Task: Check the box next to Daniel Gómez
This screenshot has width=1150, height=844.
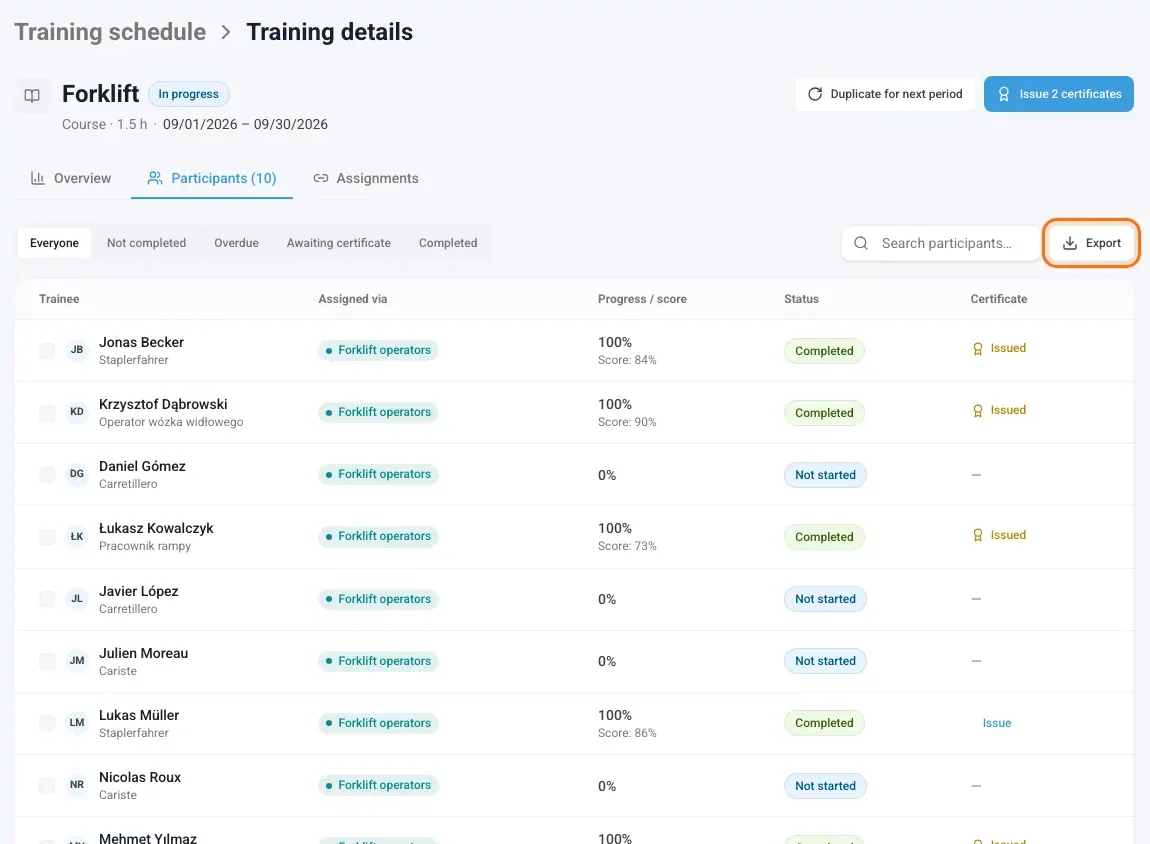Action: 47,474
